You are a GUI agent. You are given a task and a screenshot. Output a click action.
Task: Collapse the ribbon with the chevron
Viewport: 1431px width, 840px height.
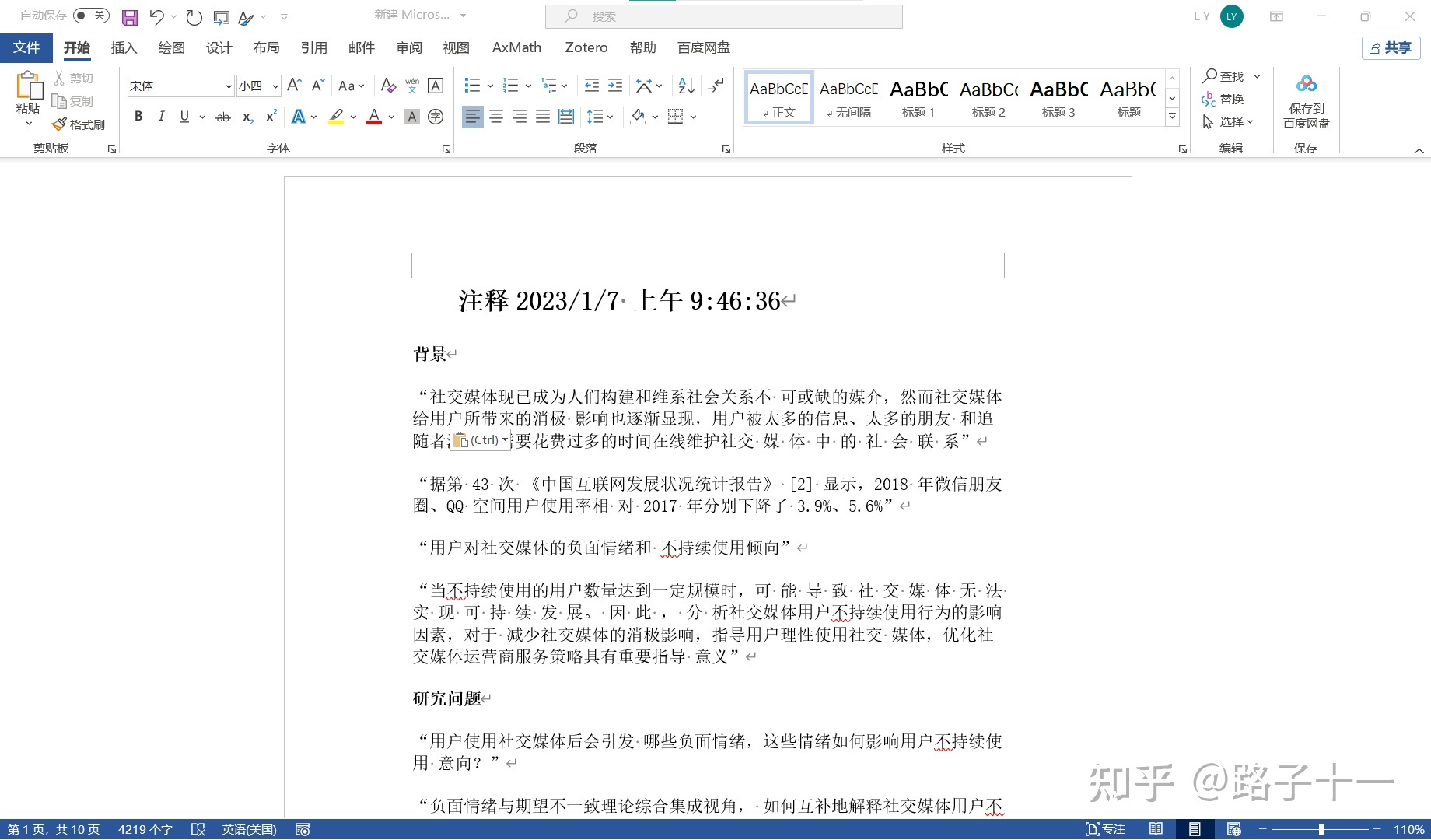click(1419, 150)
